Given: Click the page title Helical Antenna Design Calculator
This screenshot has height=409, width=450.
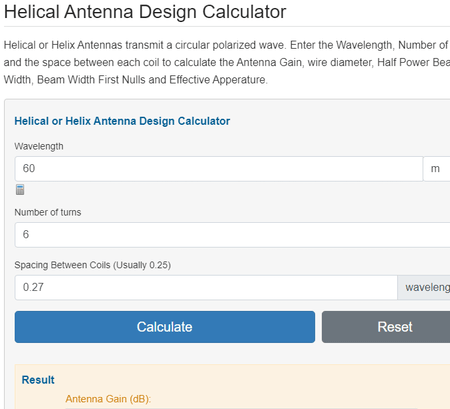Looking at the screenshot, I should pos(145,12).
